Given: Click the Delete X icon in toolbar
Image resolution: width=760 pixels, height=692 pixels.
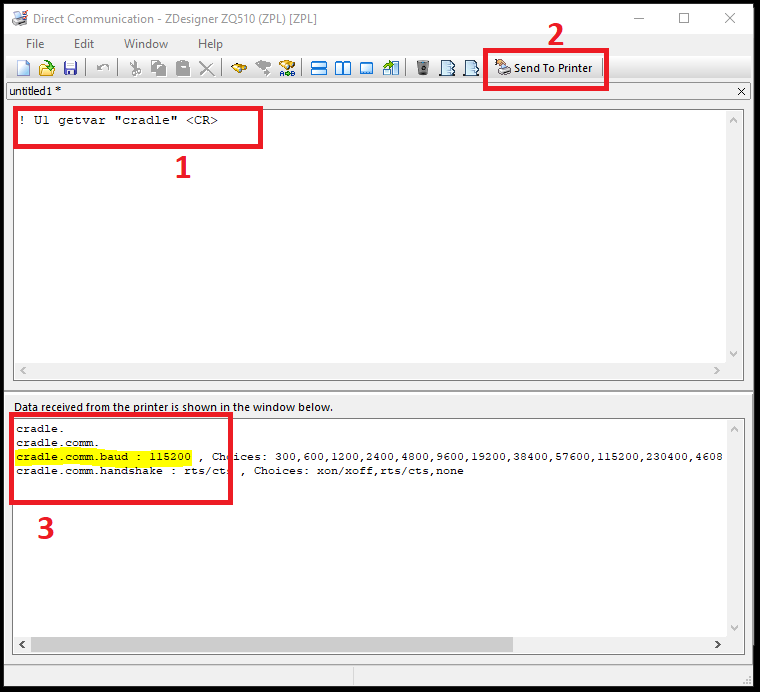Looking at the screenshot, I should (x=206, y=68).
